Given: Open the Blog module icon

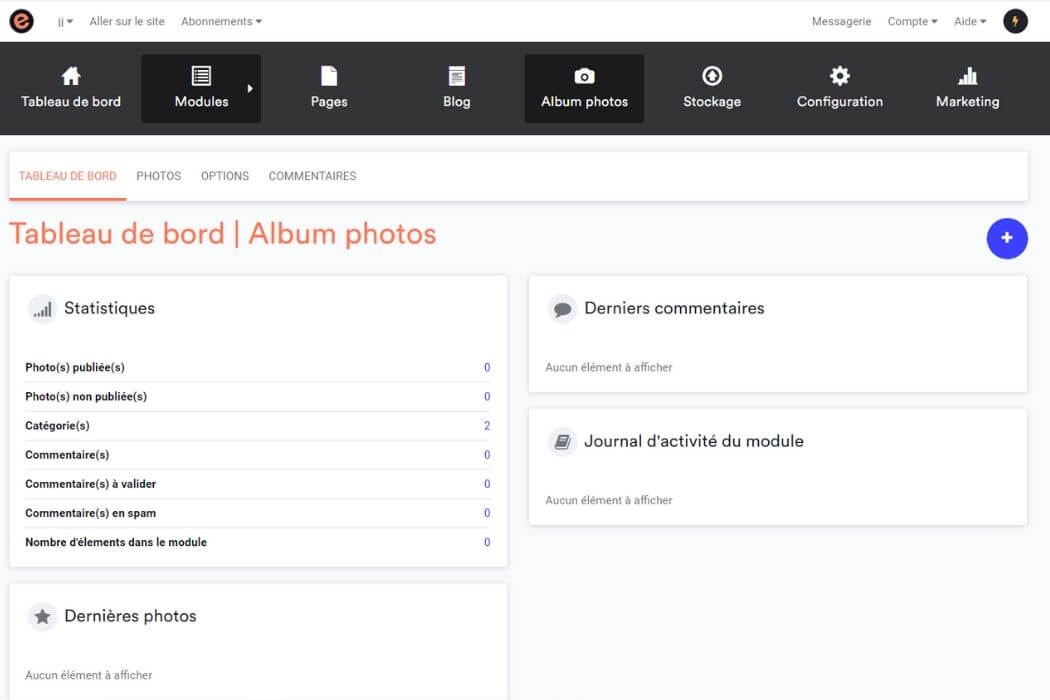Looking at the screenshot, I should 456,74.
